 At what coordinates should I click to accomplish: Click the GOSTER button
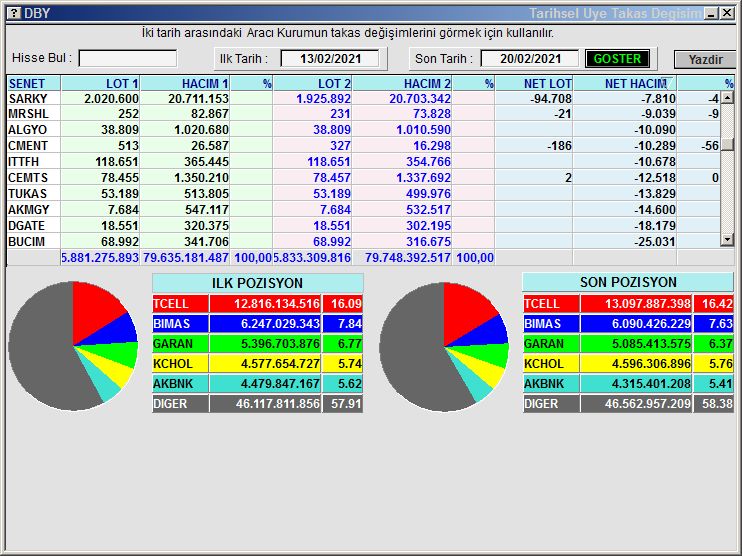(x=617, y=59)
